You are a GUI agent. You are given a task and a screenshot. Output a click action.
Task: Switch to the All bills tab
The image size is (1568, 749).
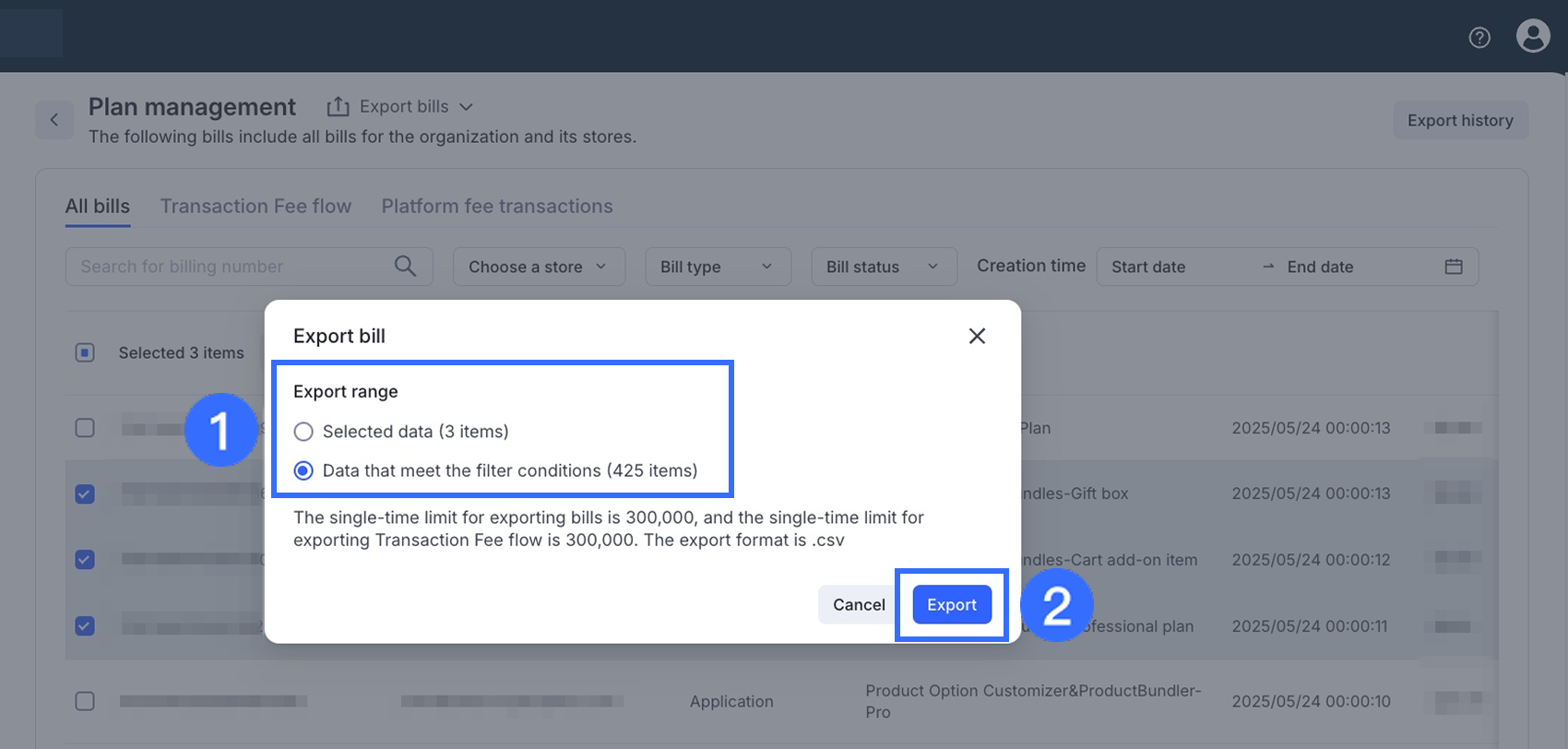[x=98, y=207]
